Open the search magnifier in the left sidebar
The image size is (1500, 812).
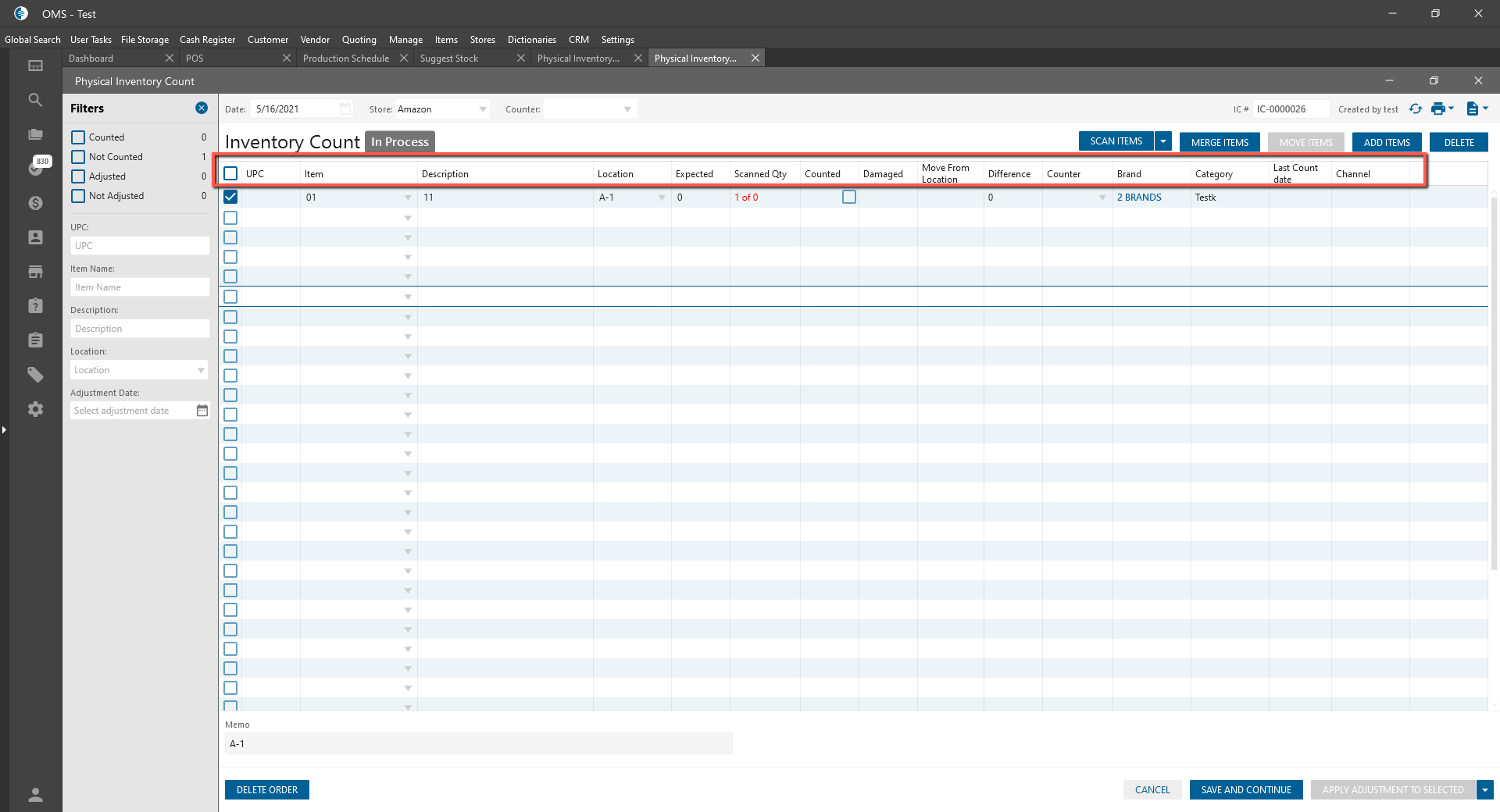[x=35, y=100]
